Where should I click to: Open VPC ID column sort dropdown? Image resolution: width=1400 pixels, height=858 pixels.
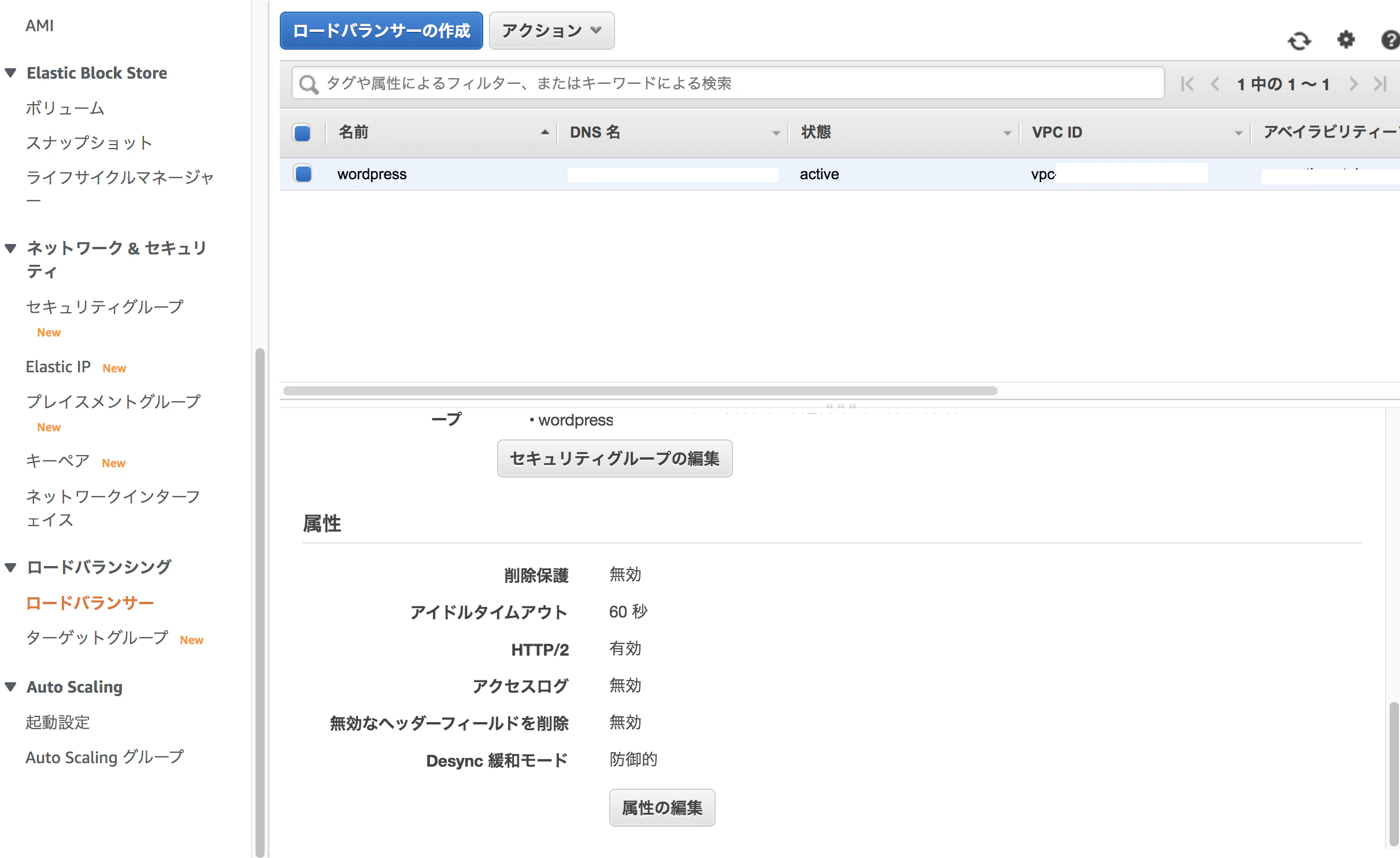[x=1238, y=134]
